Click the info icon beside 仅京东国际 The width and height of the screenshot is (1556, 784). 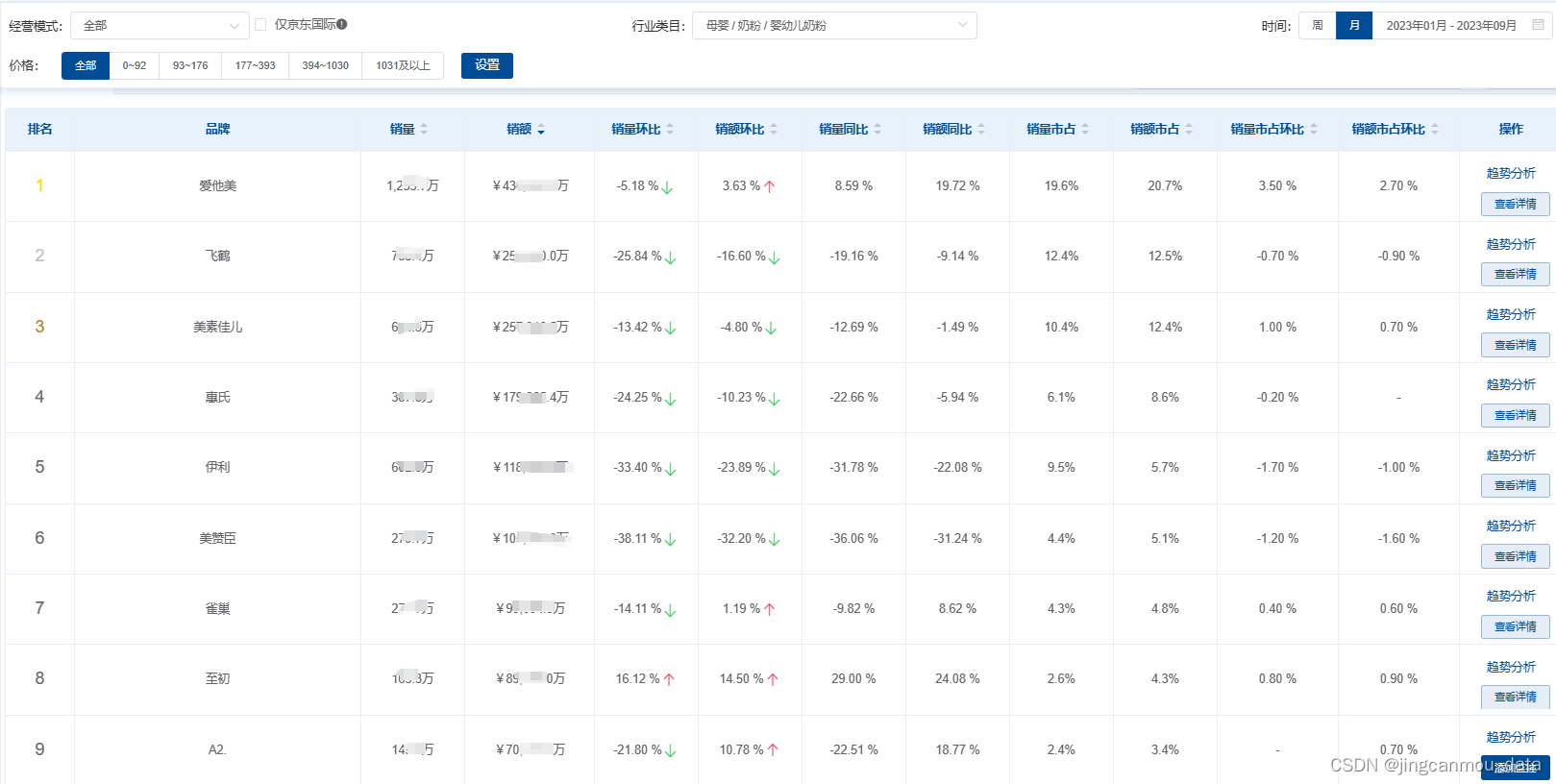342,24
